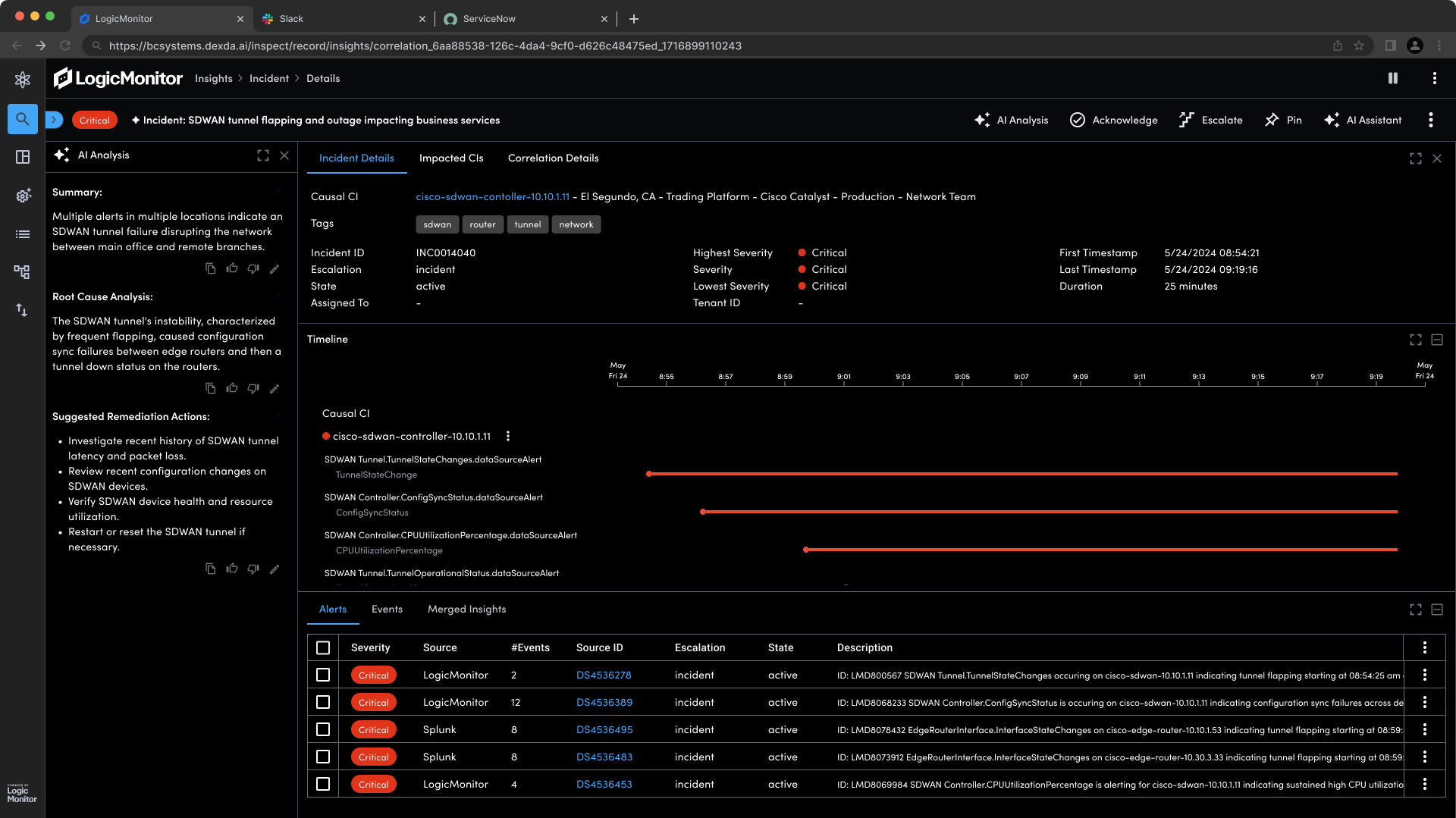Image resolution: width=1456 pixels, height=818 pixels.
Task: Open the kebab menu beside cisco-sdwan-controller-10.10.1.11
Action: pyautogui.click(x=508, y=436)
